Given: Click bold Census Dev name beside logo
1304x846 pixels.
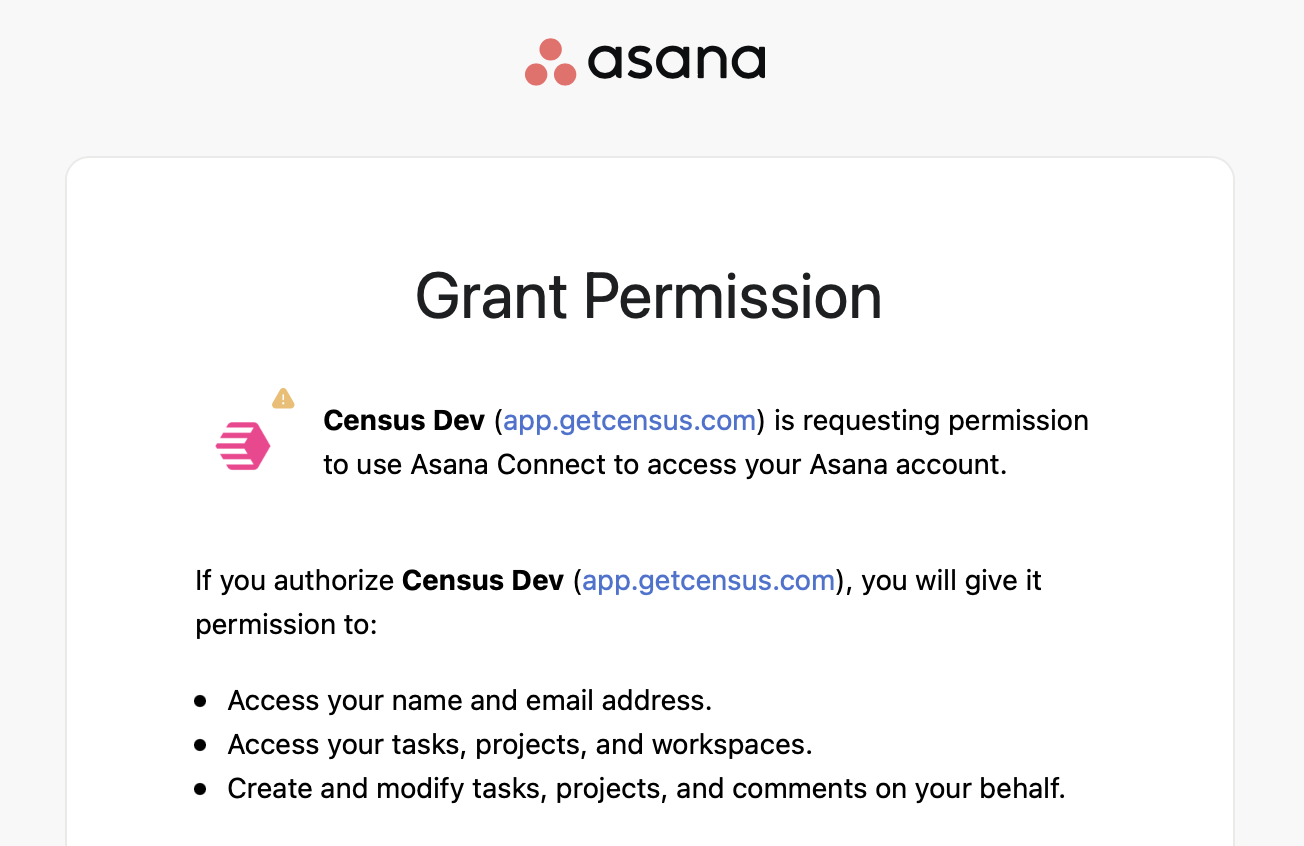Looking at the screenshot, I should (x=404, y=421).
